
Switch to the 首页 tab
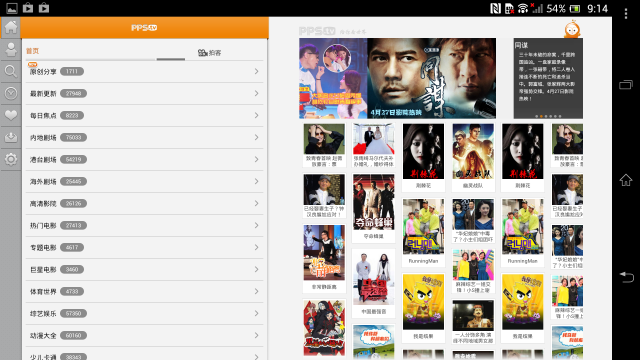coord(32,51)
